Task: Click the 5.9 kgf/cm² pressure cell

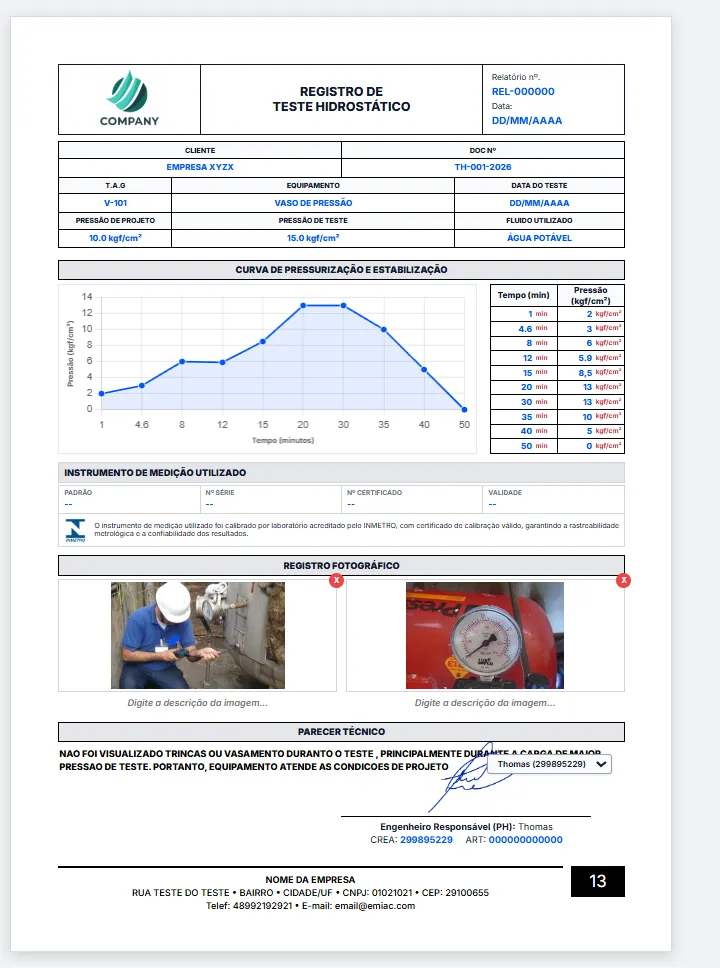Action: click(x=591, y=358)
